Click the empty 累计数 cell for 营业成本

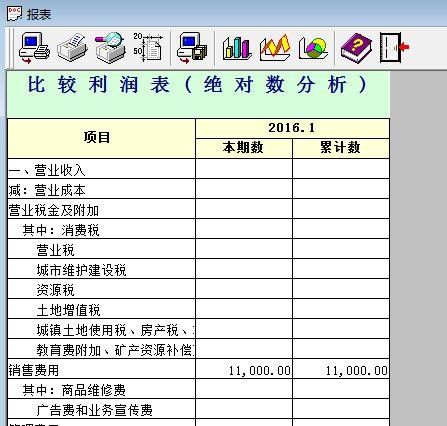coord(341,189)
